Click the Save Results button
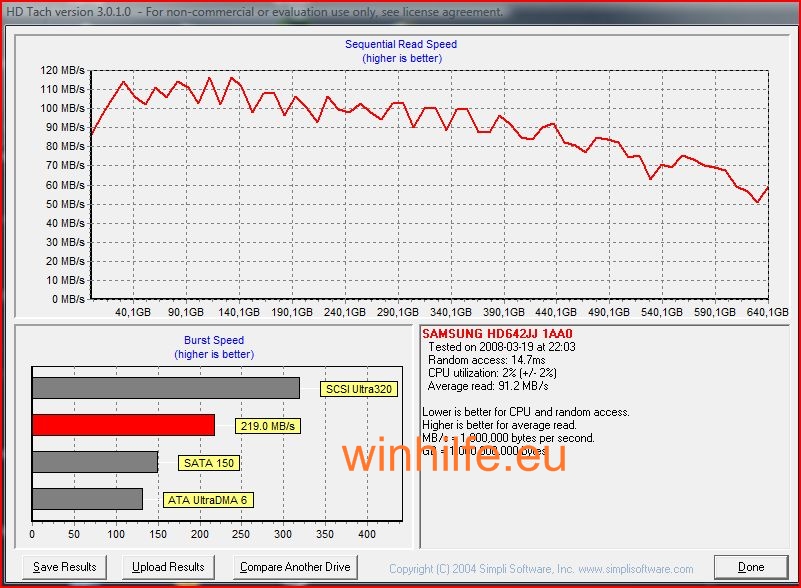 pos(65,567)
